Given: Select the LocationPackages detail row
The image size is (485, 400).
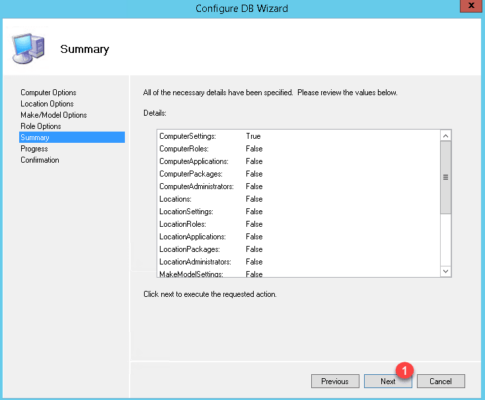Looking at the screenshot, I should [298, 249].
